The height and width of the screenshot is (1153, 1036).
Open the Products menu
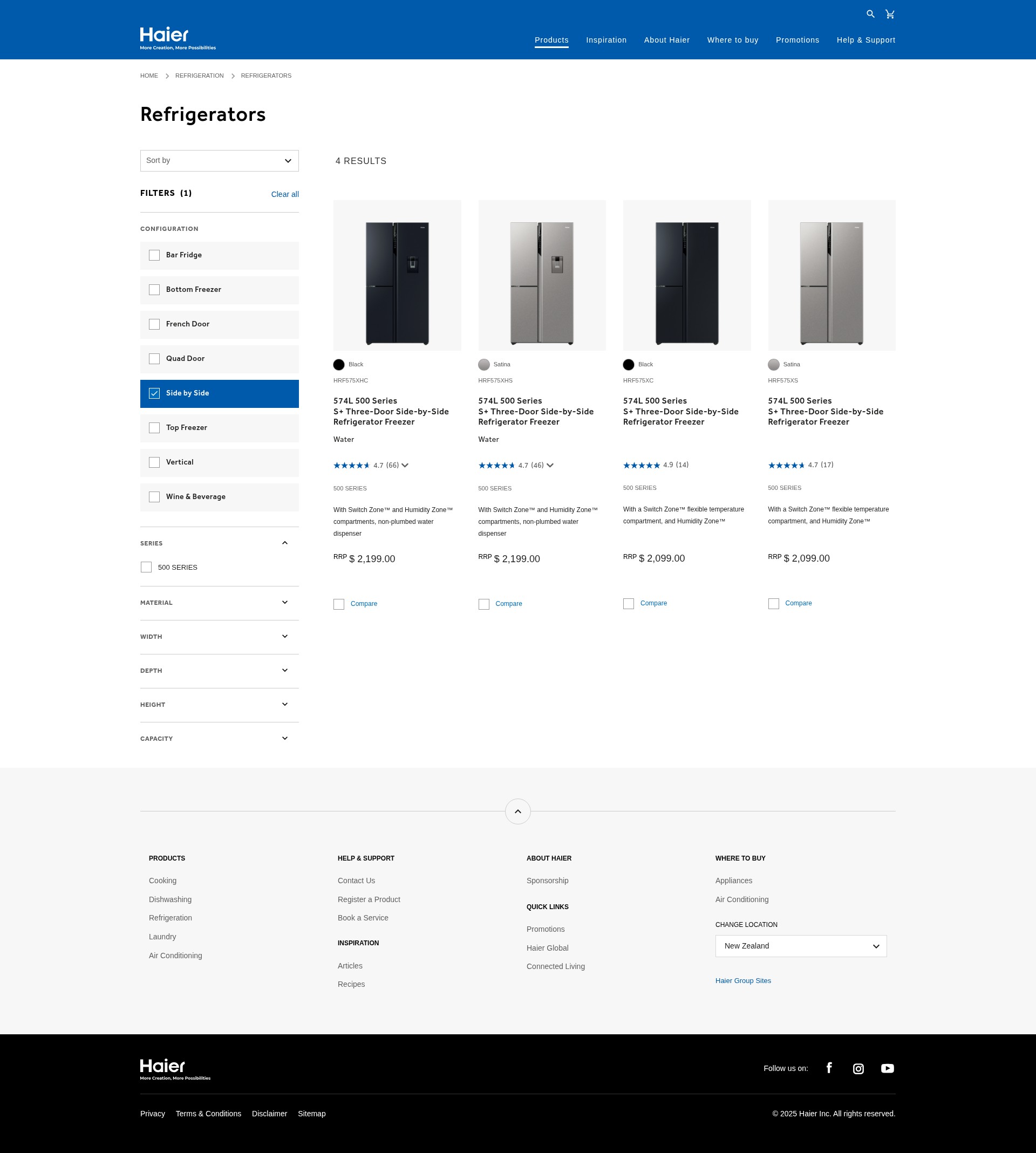(x=551, y=40)
